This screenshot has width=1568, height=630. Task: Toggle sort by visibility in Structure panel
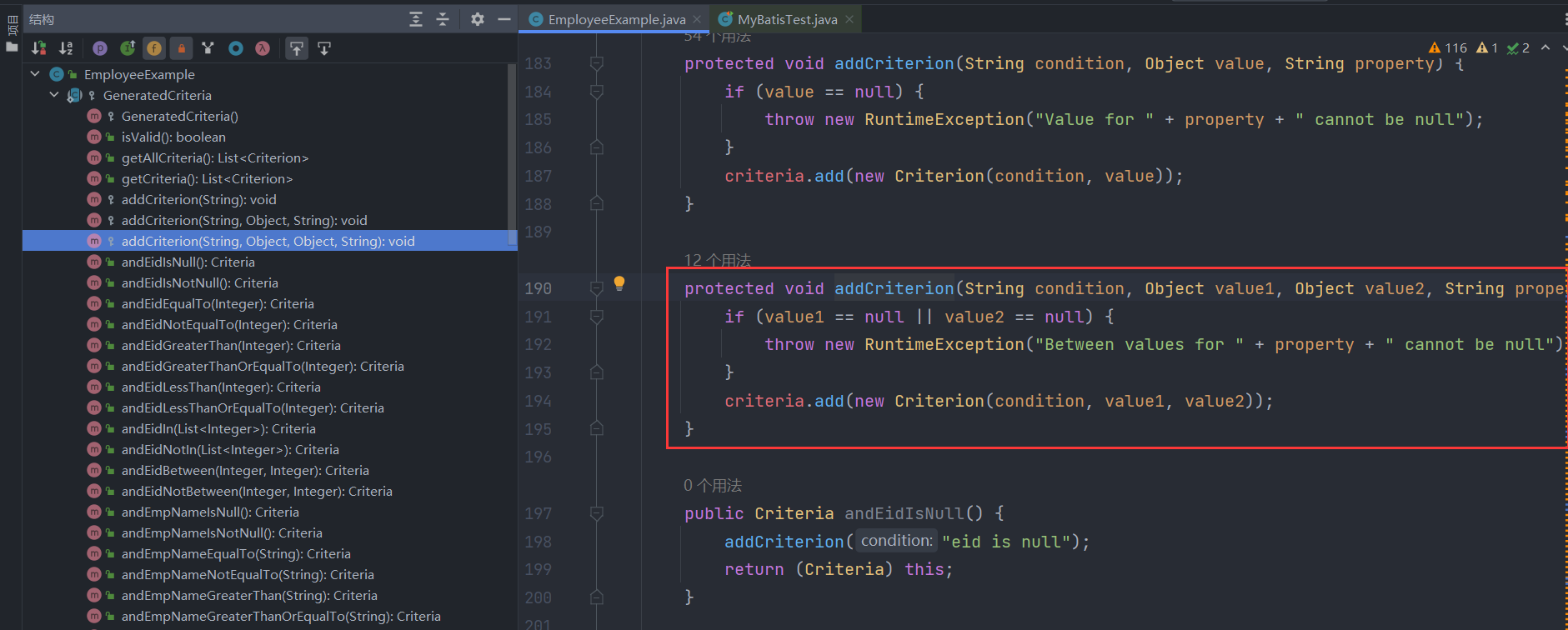click(39, 48)
